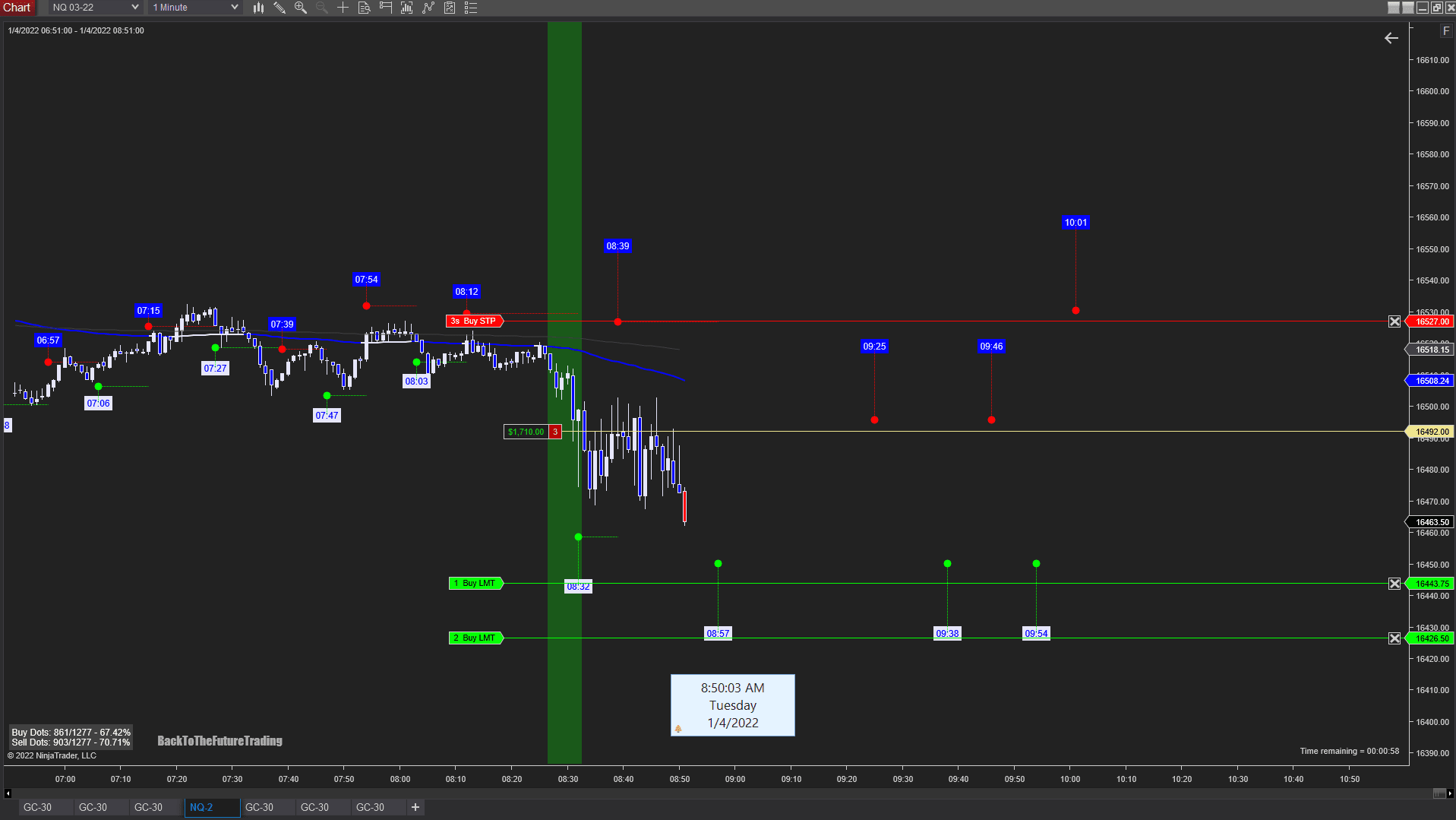Click the 8:50:03 AM clock box
1456x820 pixels.
pyautogui.click(x=732, y=705)
